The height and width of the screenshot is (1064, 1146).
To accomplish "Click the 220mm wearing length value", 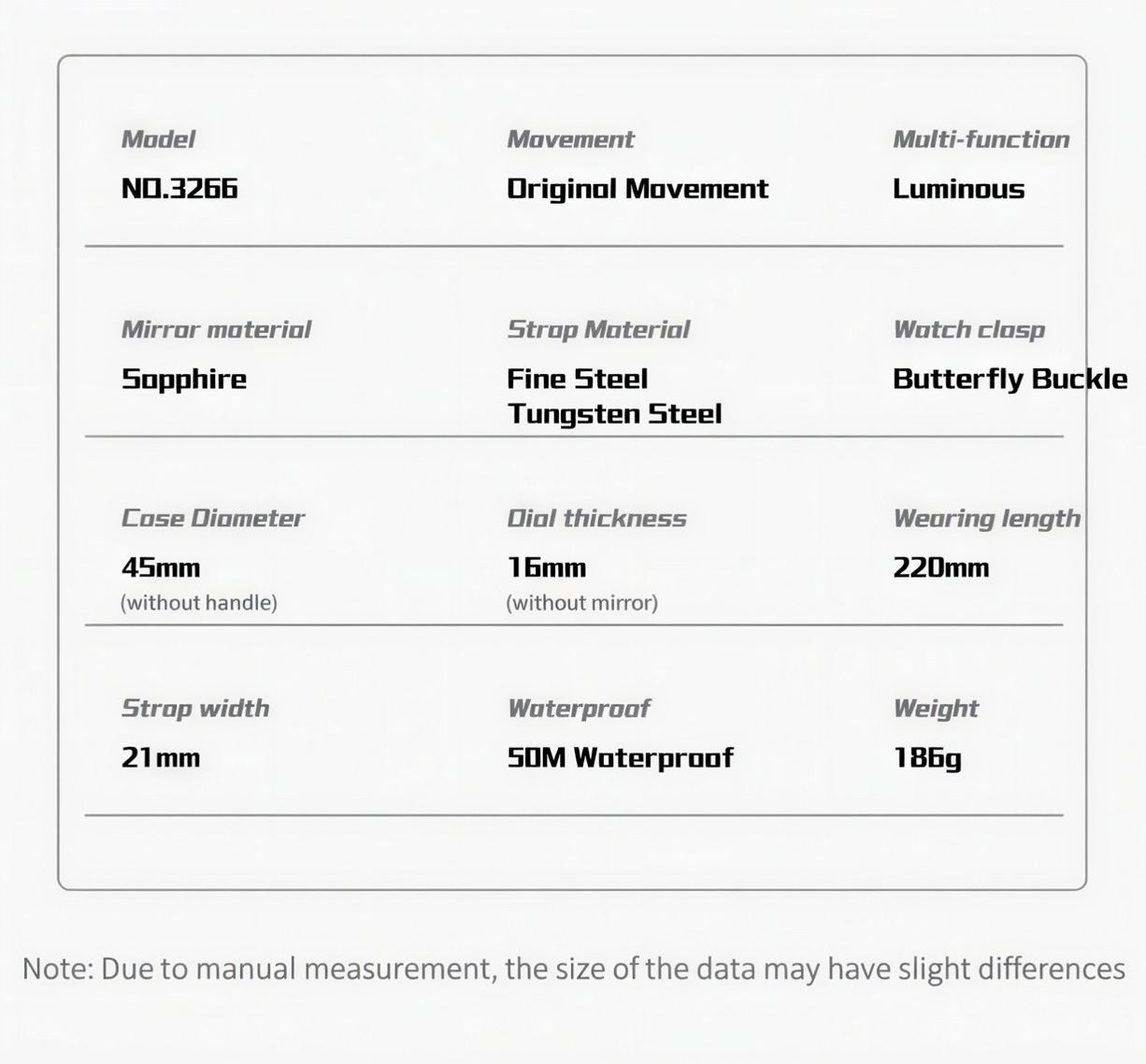I will click(x=940, y=568).
